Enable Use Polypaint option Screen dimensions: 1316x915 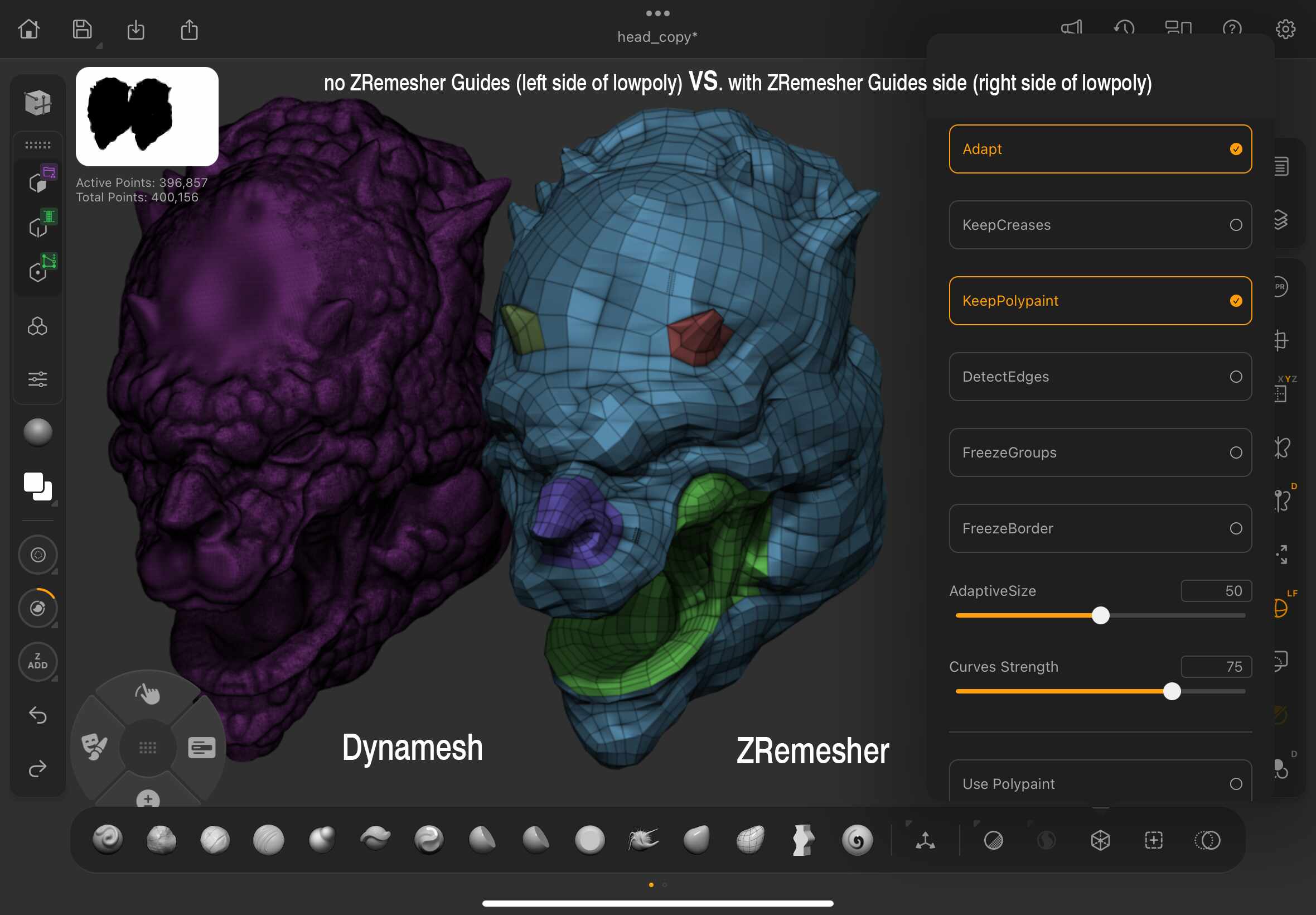click(1100, 783)
